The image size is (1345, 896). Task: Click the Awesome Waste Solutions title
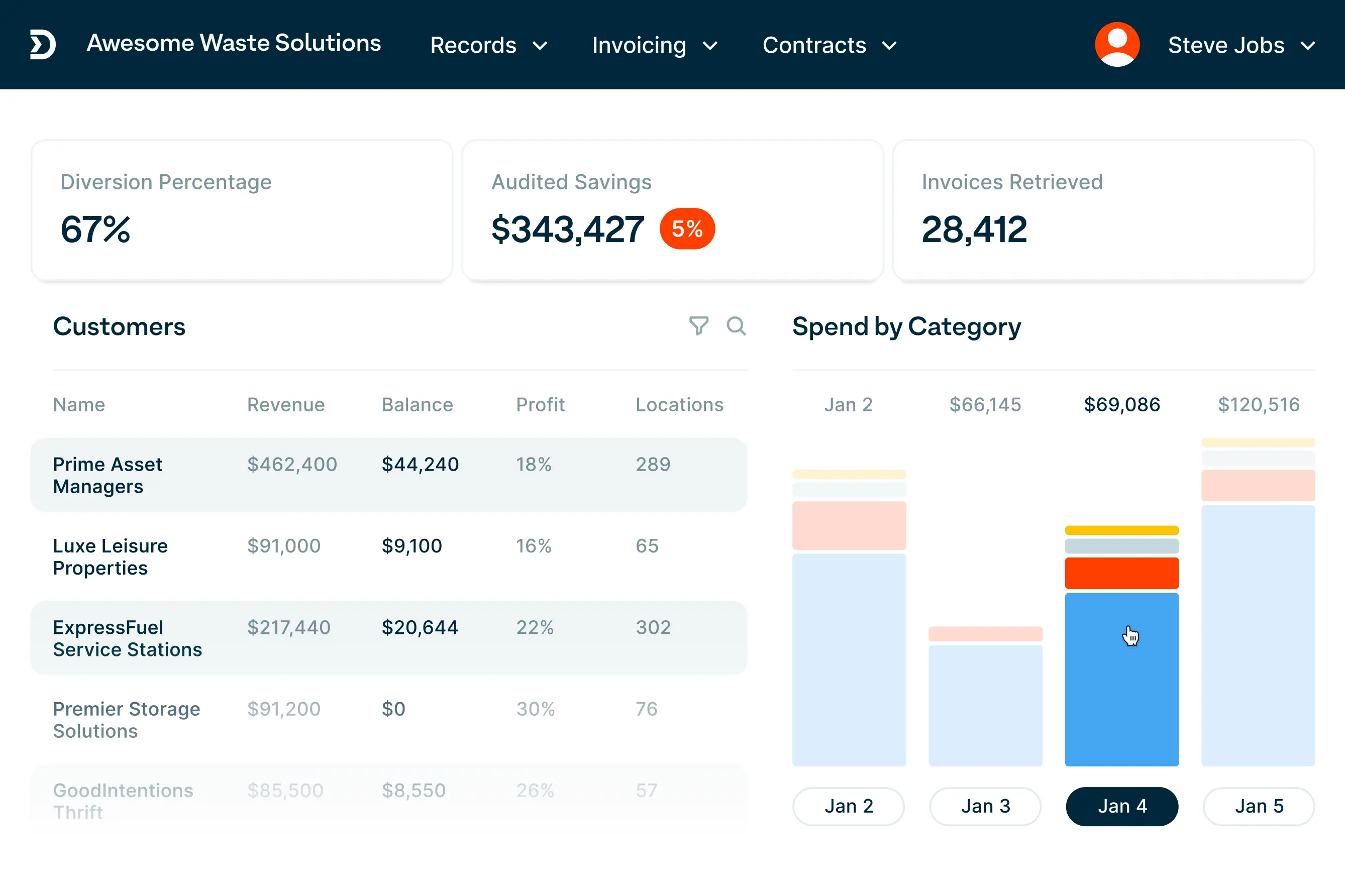(x=233, y=43)
